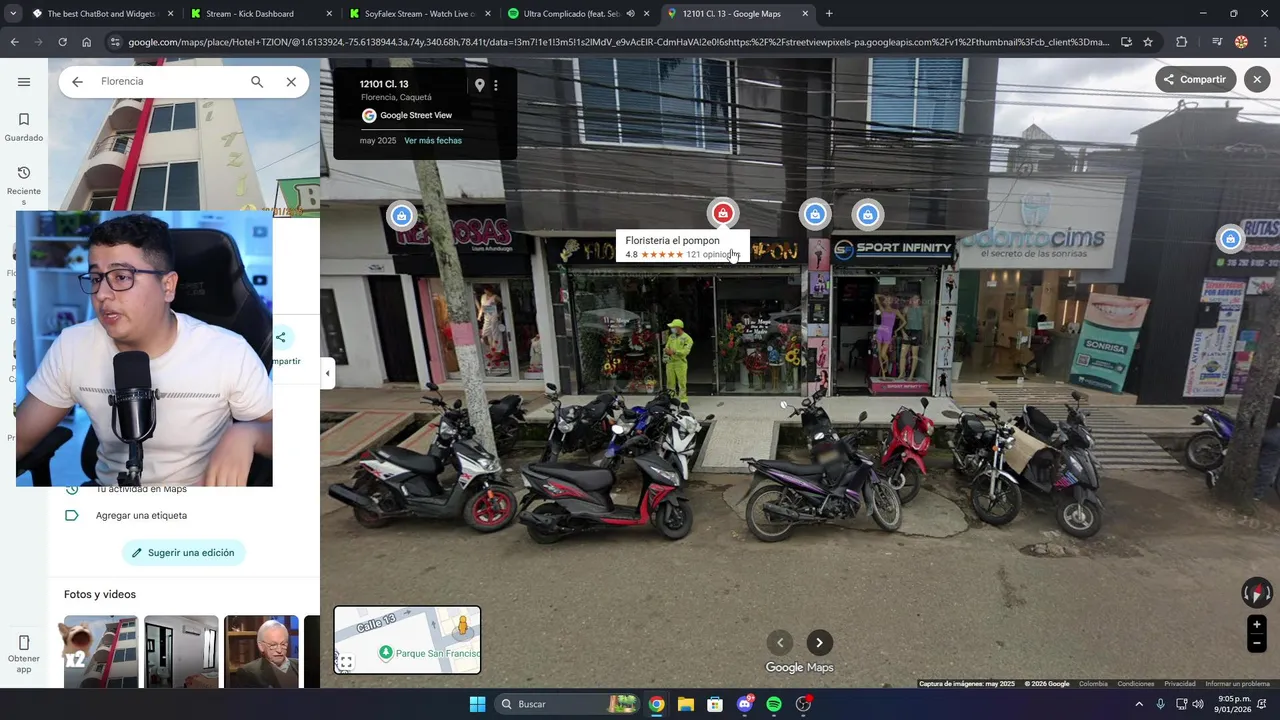1280x720 pixels.
Task: Open a new browser tab
Action: click(829, 14)
